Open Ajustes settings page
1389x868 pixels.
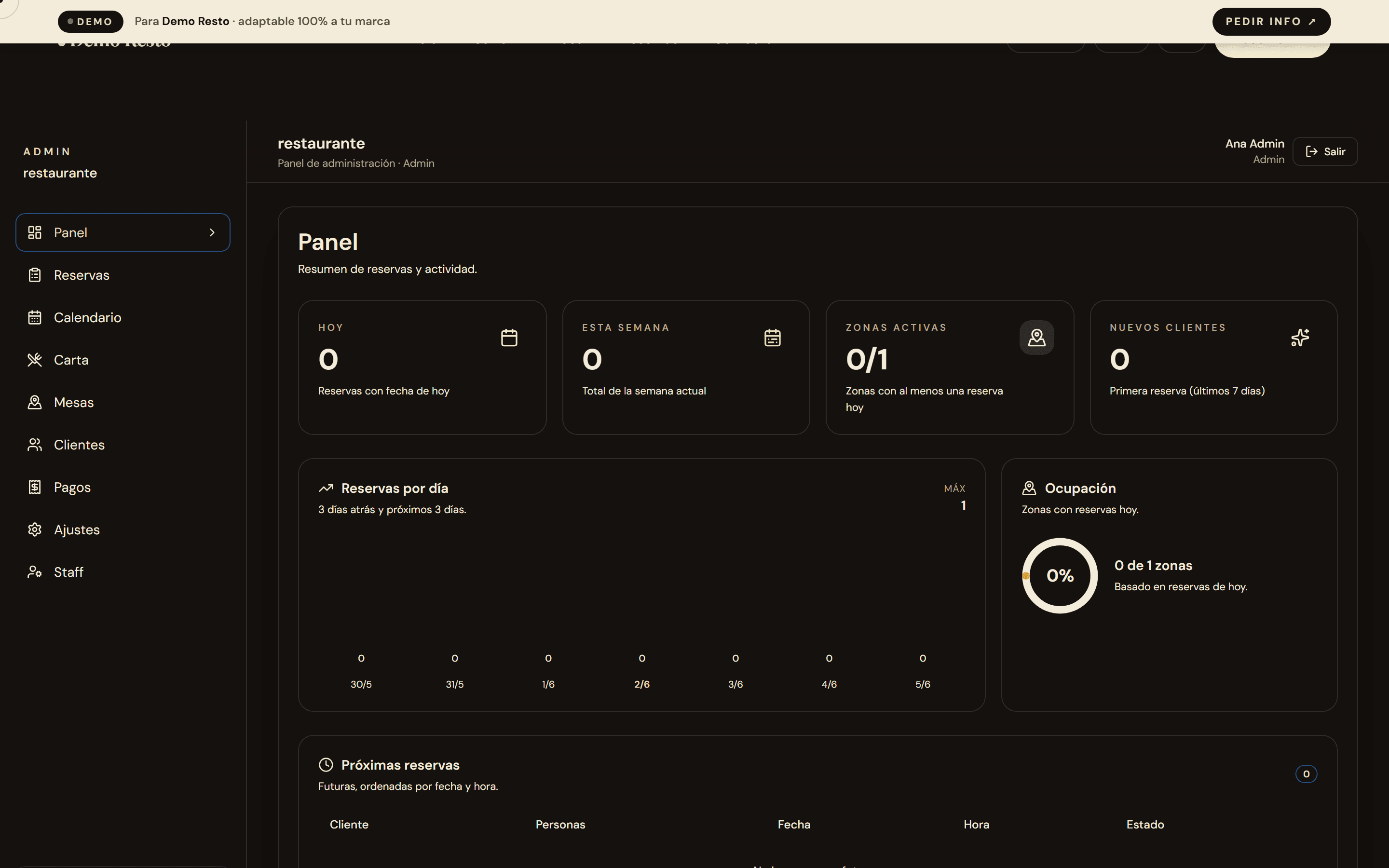(123, 530)
